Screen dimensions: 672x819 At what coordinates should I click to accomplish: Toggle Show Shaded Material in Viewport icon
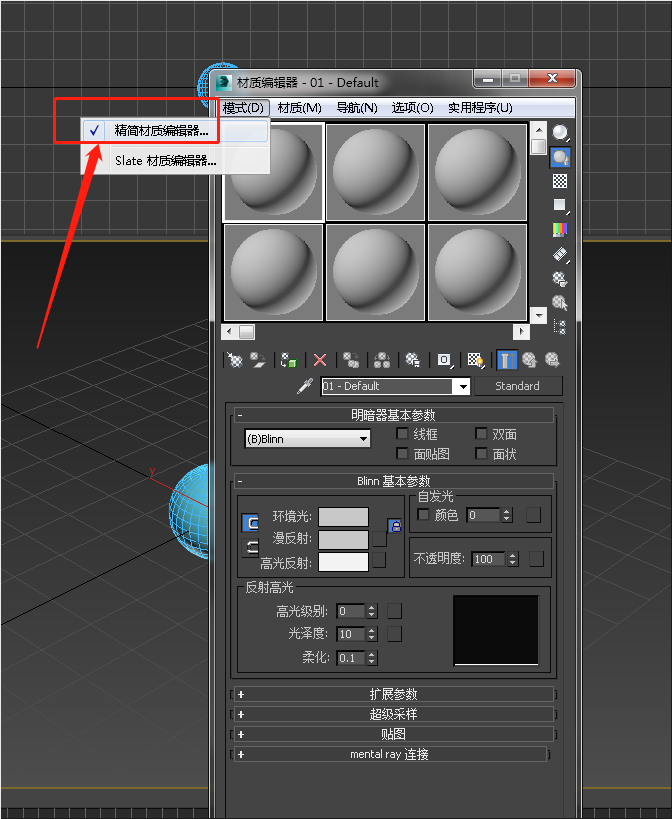[x=475, y=360]
